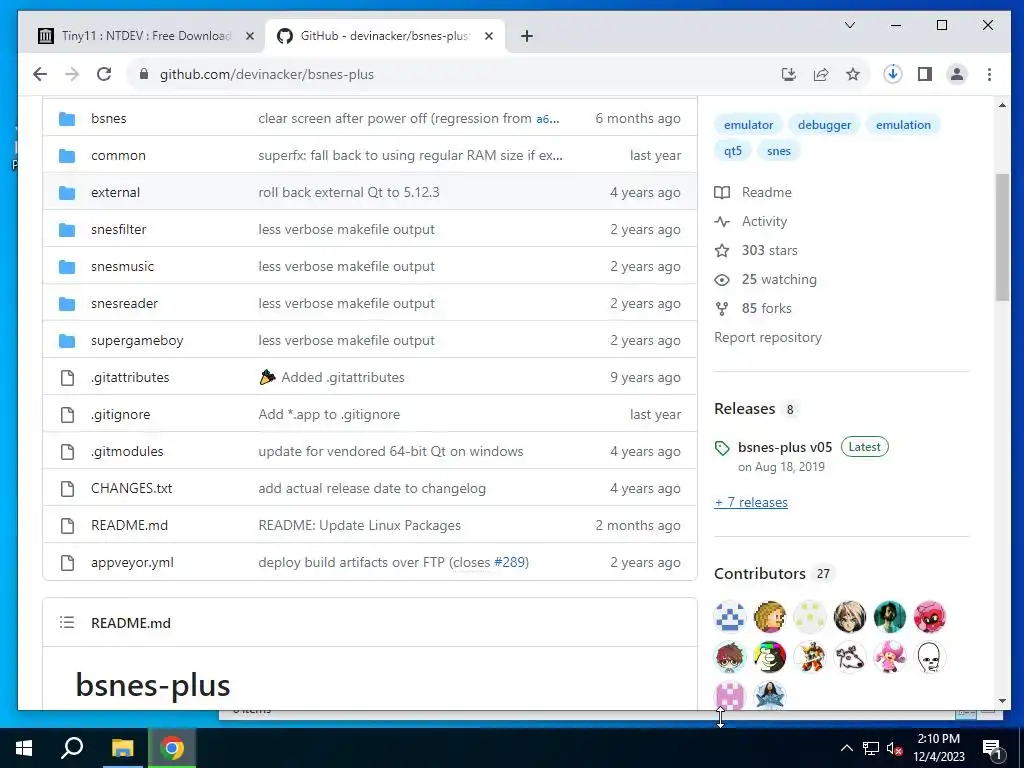
Task: Click the muted volume tray icon
Action: pyautogui.click(x=894, y=748)
